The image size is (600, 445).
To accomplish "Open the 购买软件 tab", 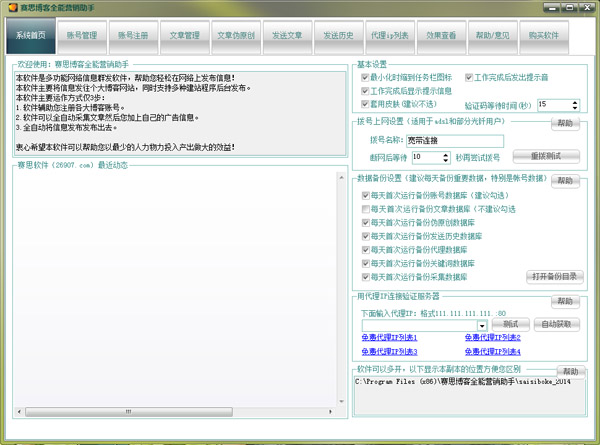I will pyautogui.click(x=542, y=36).
